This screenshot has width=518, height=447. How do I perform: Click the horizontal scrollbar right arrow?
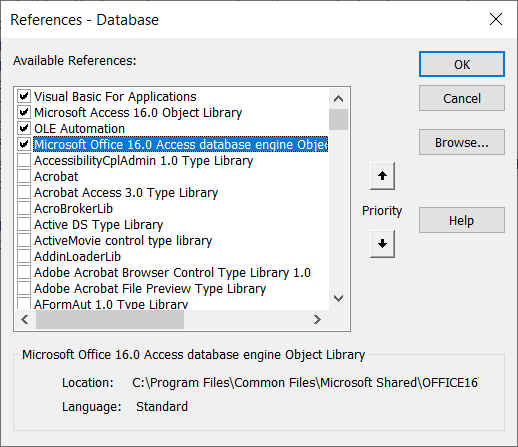(x=317, y=320)
